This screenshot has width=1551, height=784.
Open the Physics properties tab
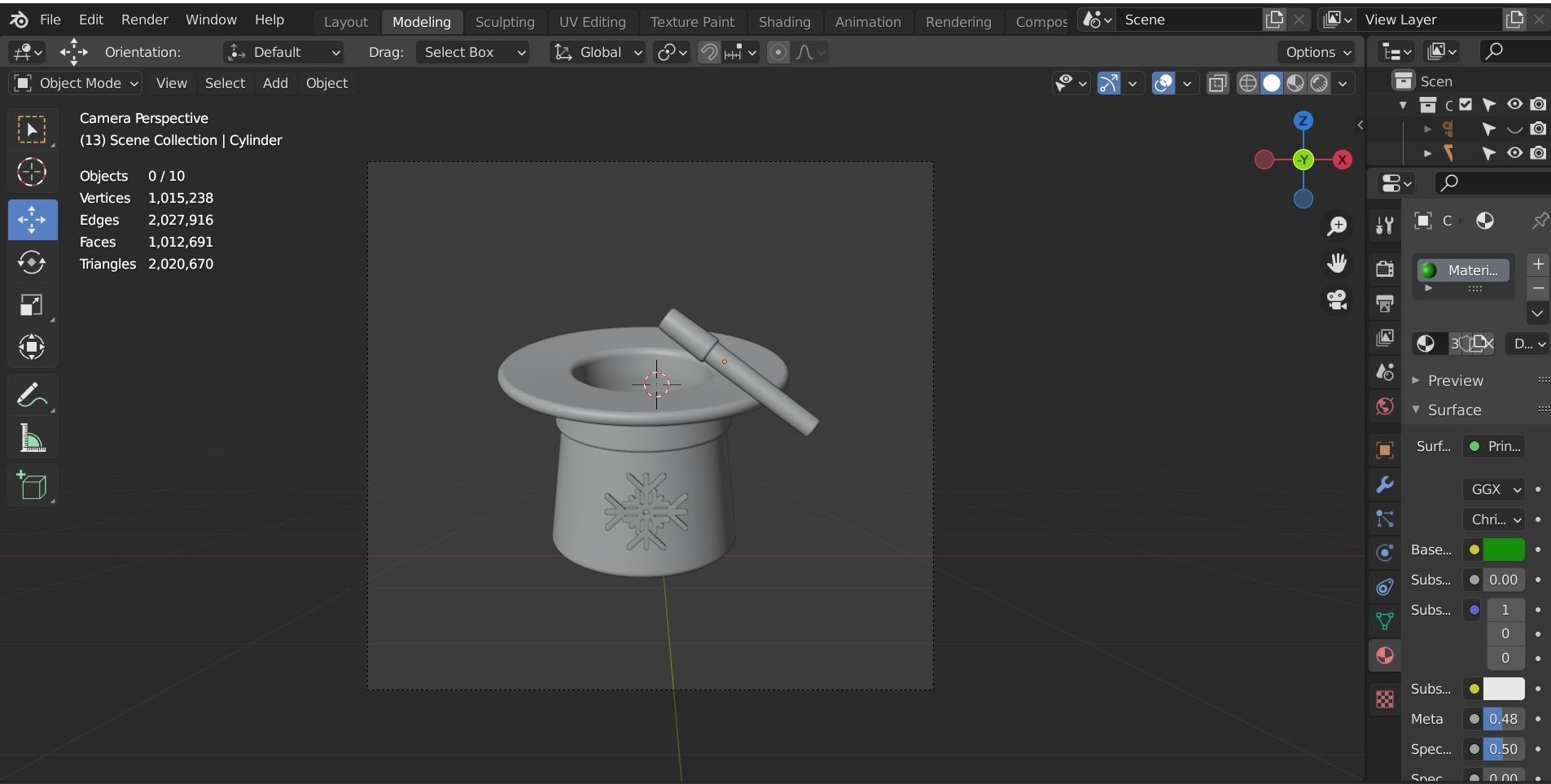point(1385,553)
